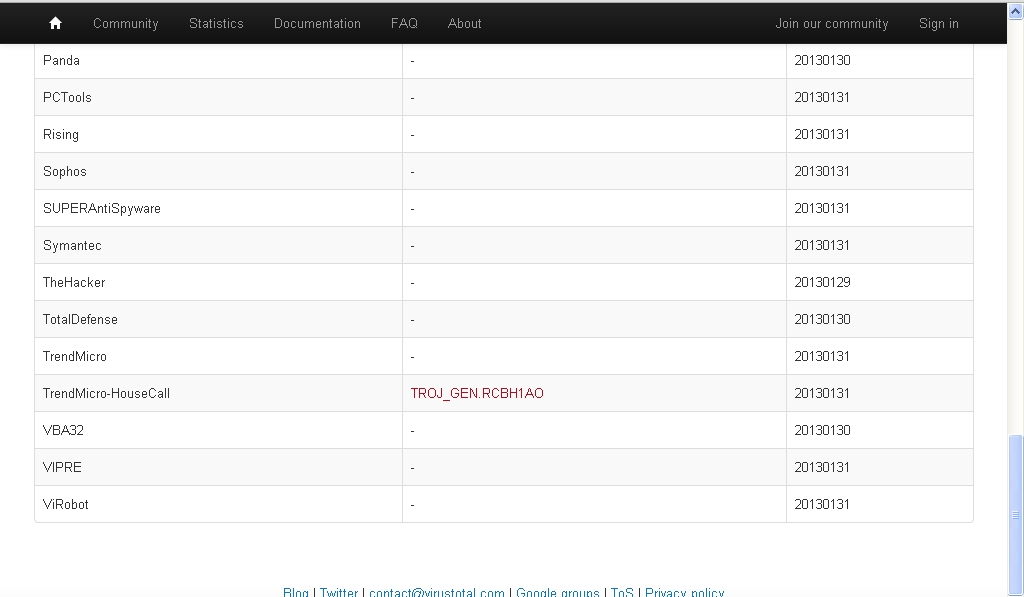The width and height of the screenshot is (1024, 597).
Task: Click Join our community
Action: tap(831, 24)
